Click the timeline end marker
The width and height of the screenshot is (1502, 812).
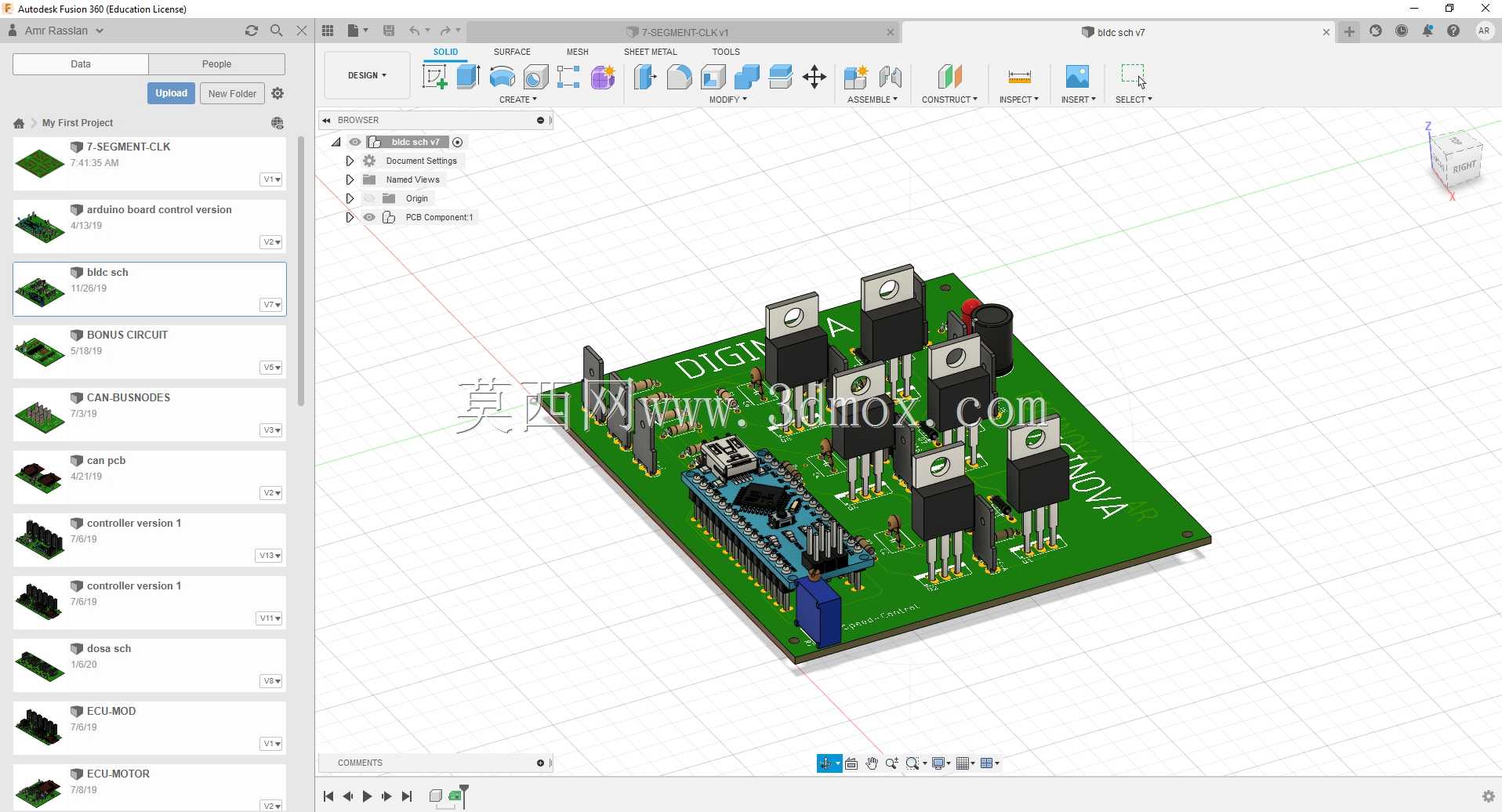464,795
